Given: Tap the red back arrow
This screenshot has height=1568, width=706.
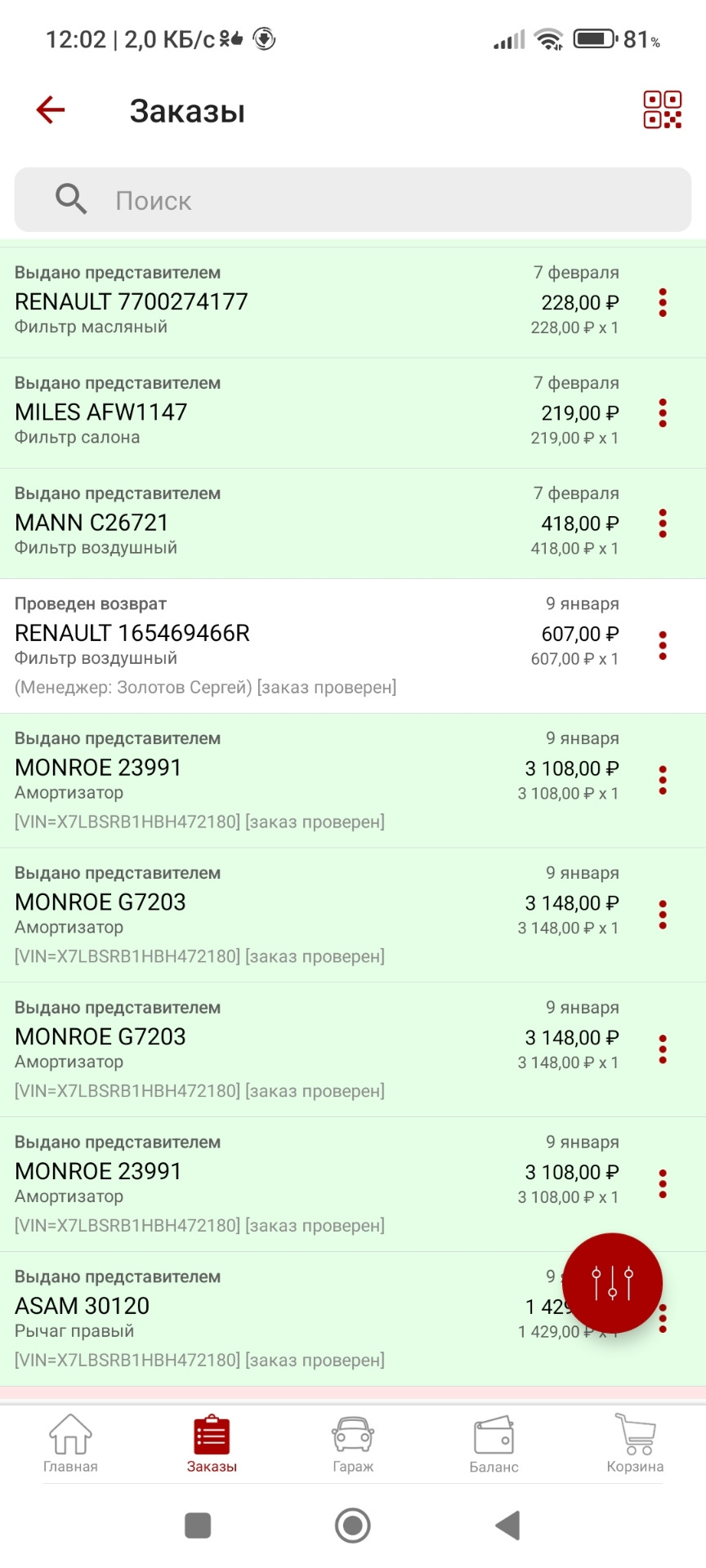Looking at the screenshot, I should coord(51,110).
